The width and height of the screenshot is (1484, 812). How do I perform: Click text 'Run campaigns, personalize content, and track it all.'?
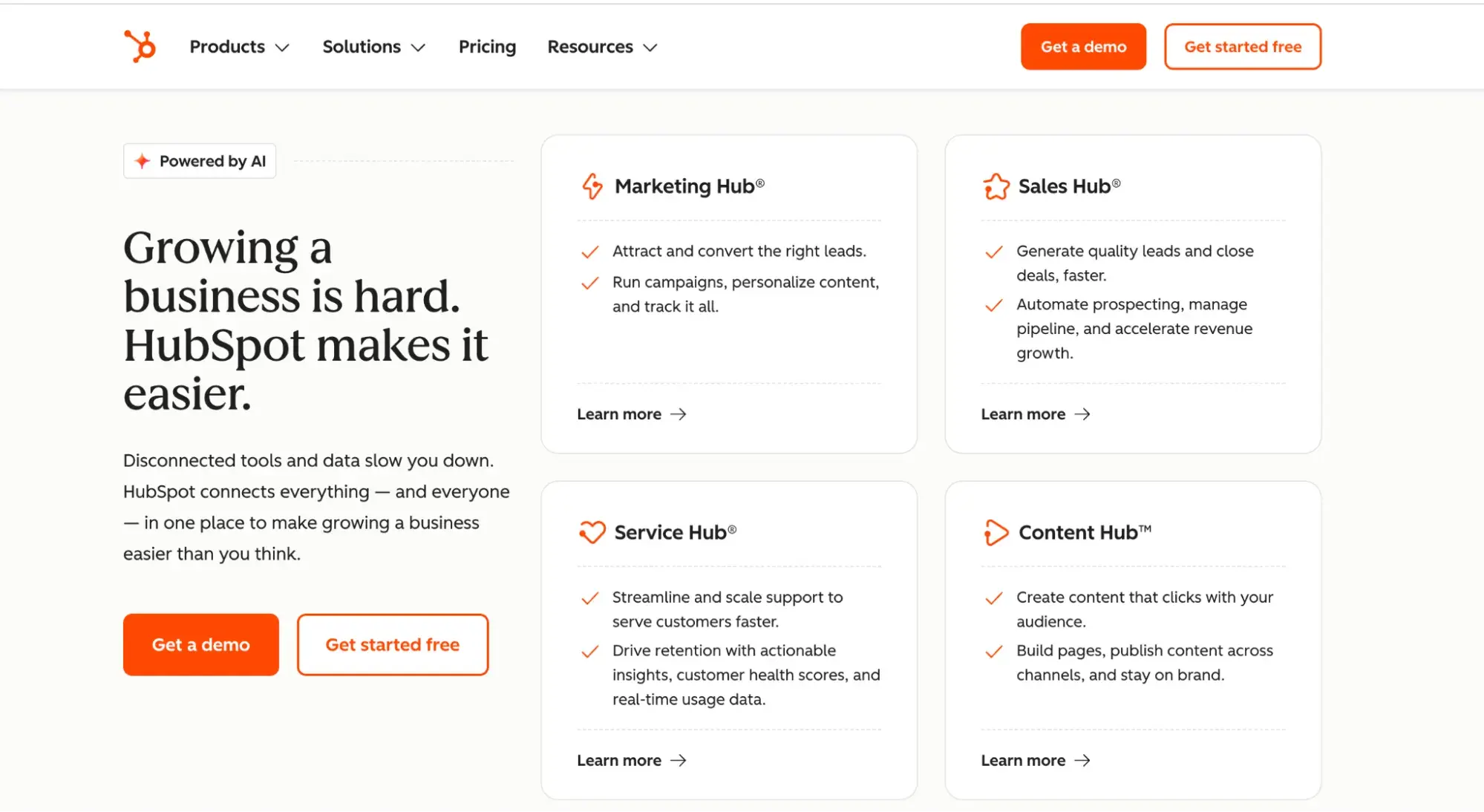click(x=745, y=294)
